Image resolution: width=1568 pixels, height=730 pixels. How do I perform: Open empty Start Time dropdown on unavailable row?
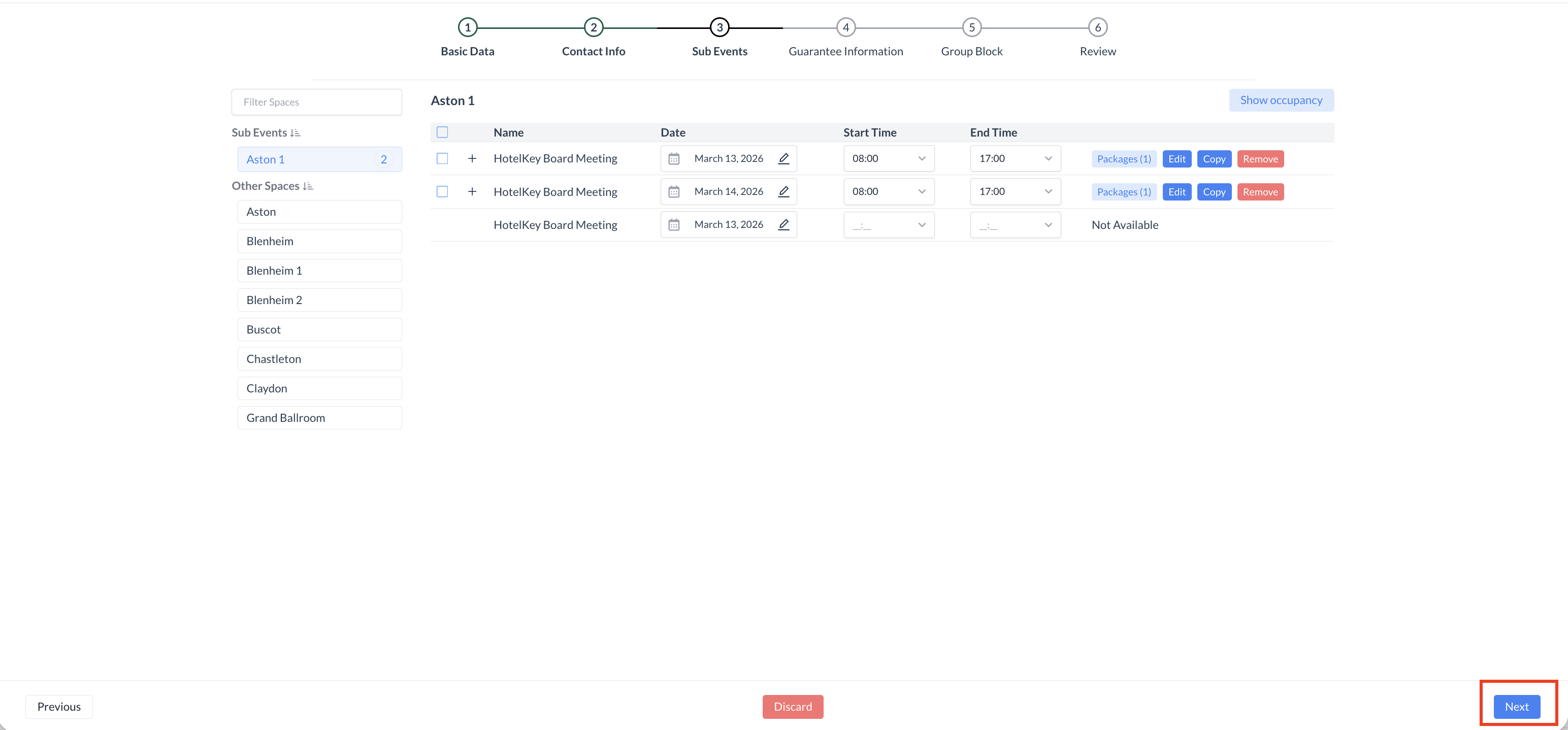[889, 225]
